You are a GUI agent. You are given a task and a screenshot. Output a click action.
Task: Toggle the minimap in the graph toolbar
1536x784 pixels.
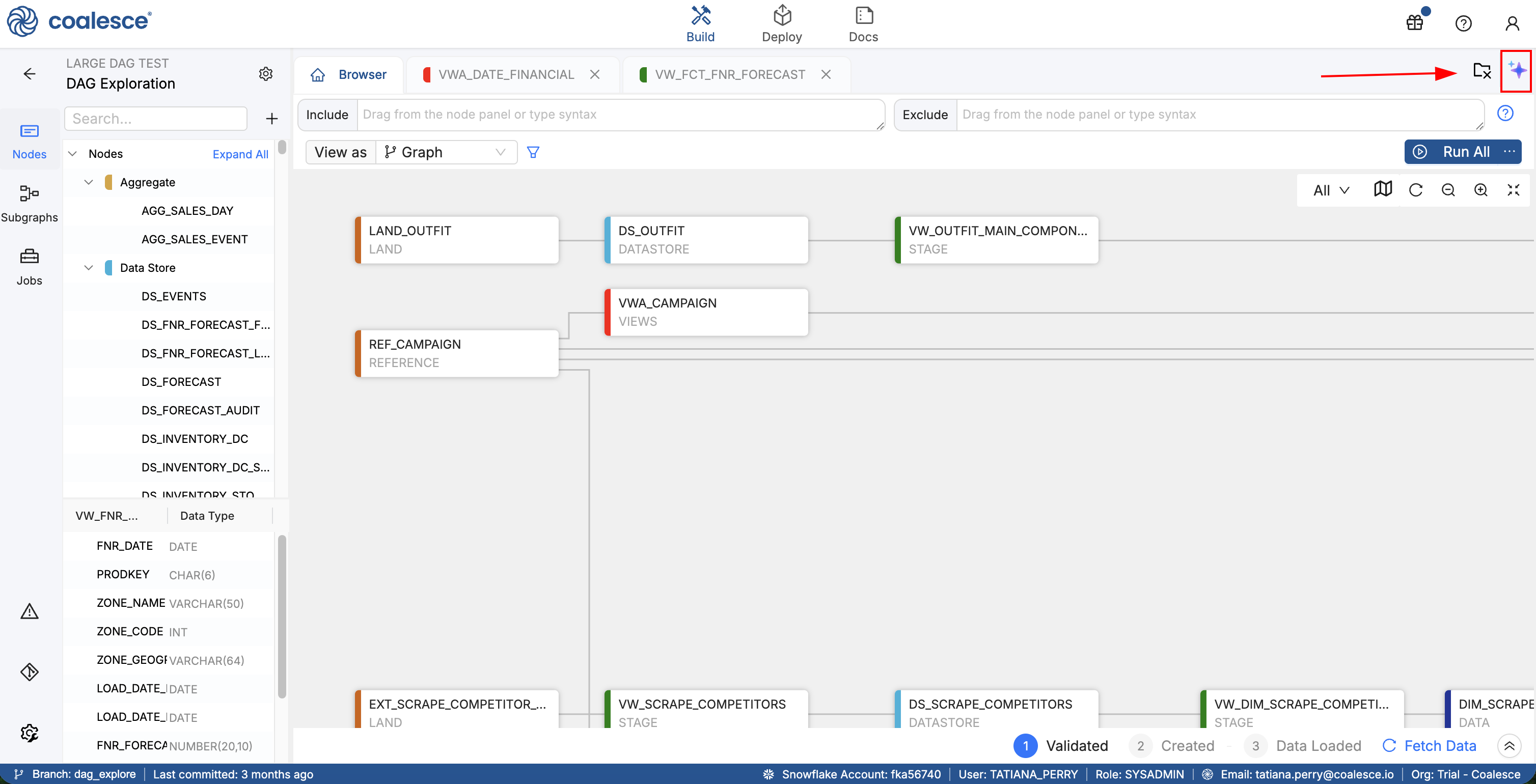[1383, 189]
